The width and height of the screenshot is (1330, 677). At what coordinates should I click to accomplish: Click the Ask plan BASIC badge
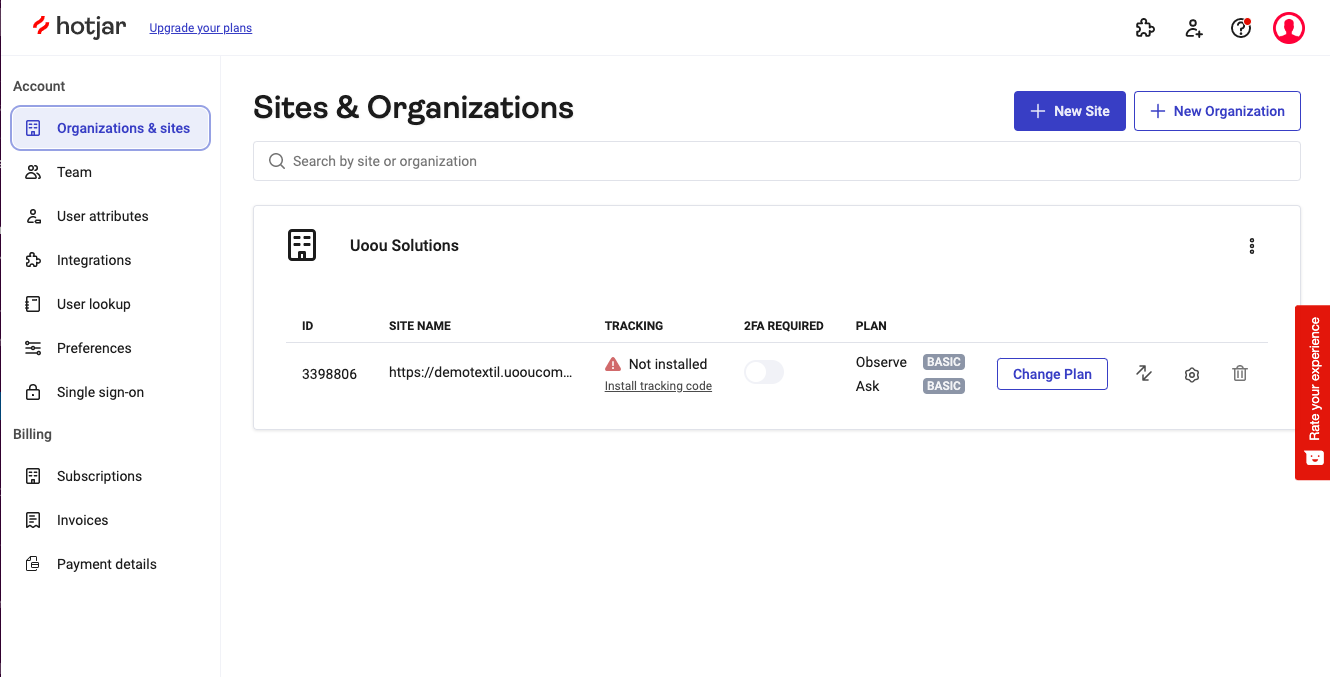944,386
